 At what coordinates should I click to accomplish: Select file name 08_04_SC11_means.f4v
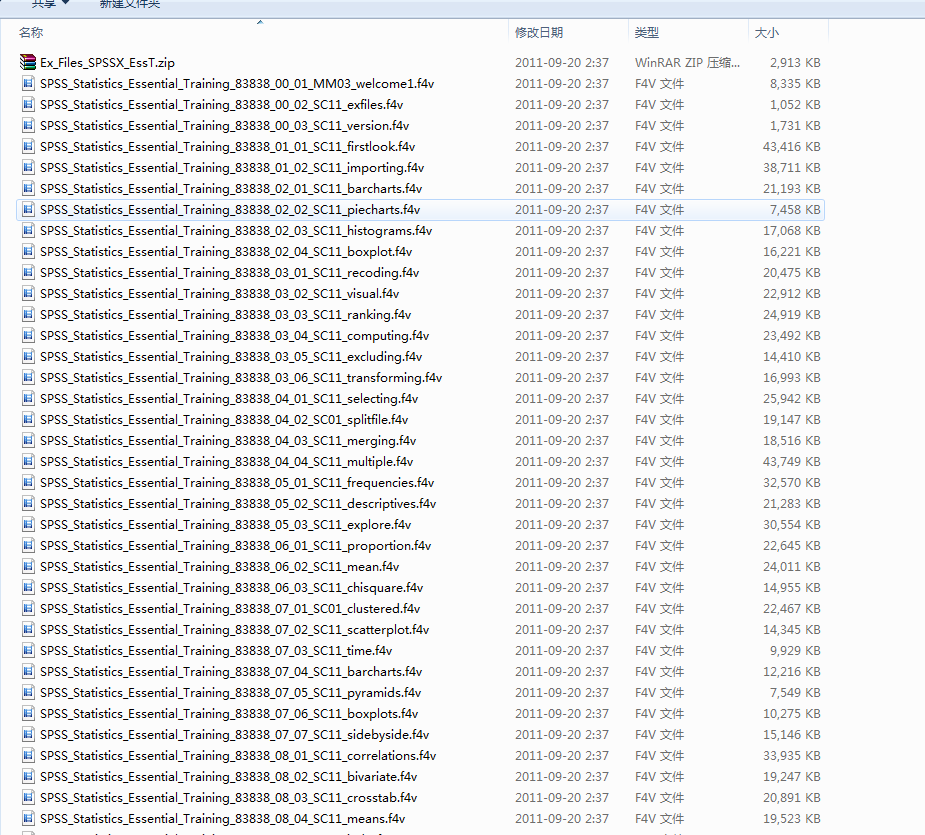tap(222, 818)
